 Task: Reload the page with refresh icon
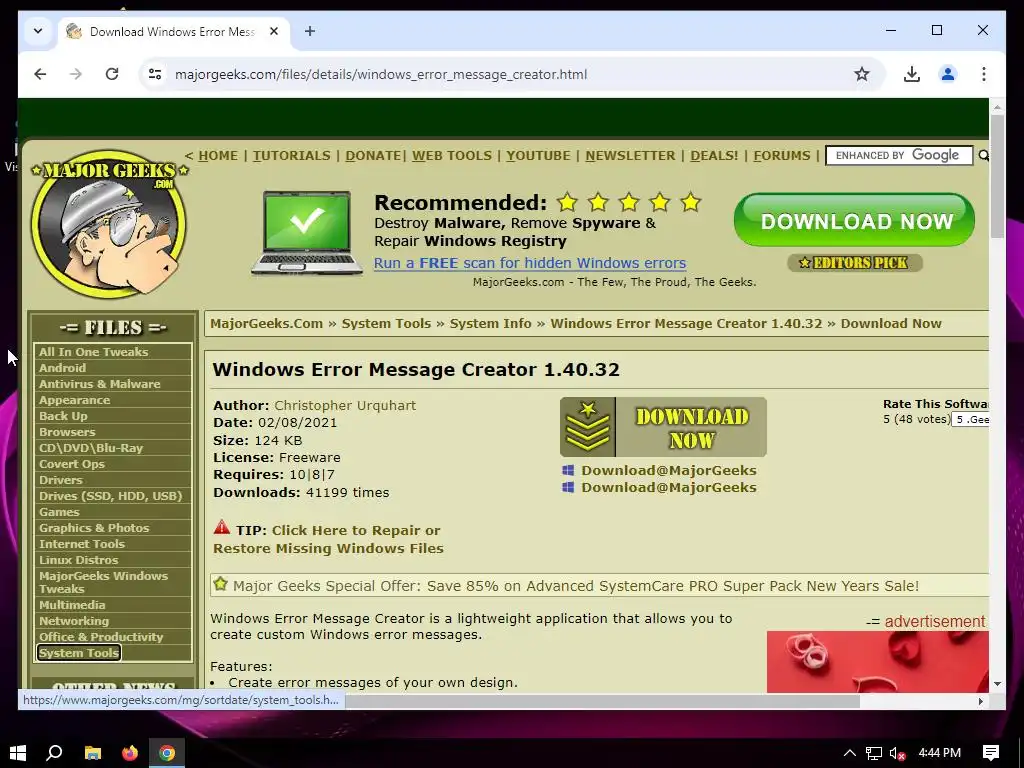pos(112,74)
